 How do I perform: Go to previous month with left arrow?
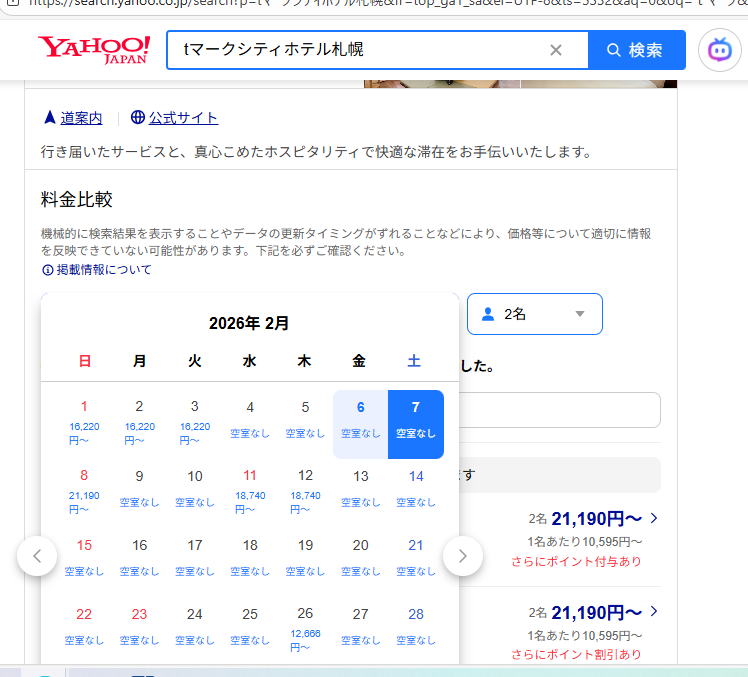(37, 556)
